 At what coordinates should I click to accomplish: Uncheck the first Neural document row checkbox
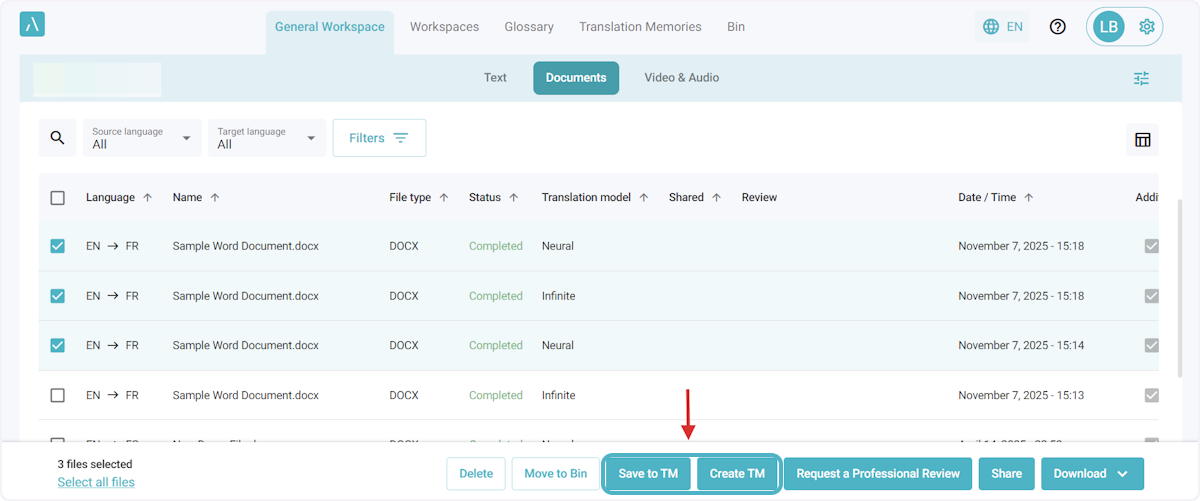tap(58, 246)
